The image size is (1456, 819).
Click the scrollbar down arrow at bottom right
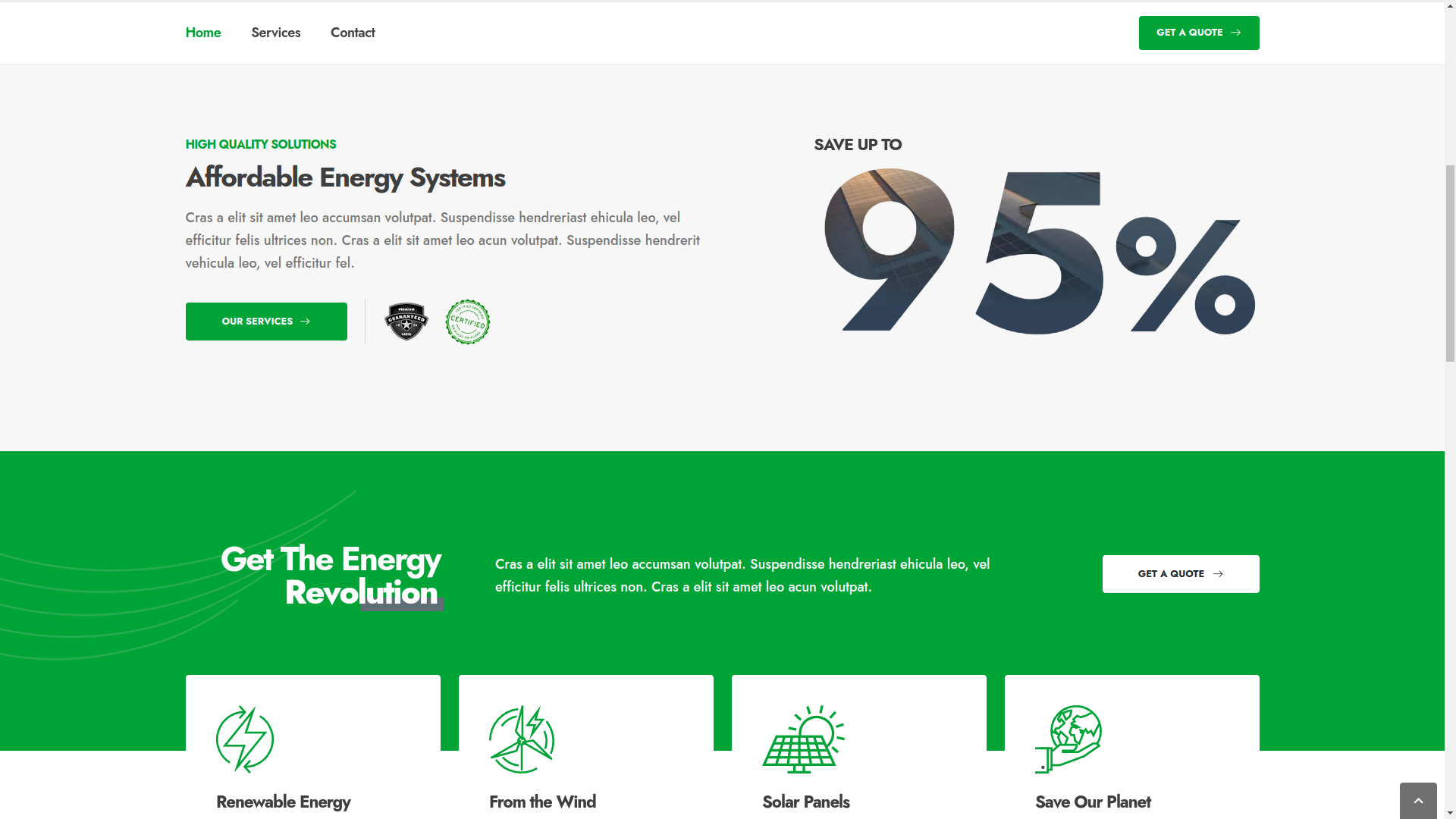(1449, 814)
